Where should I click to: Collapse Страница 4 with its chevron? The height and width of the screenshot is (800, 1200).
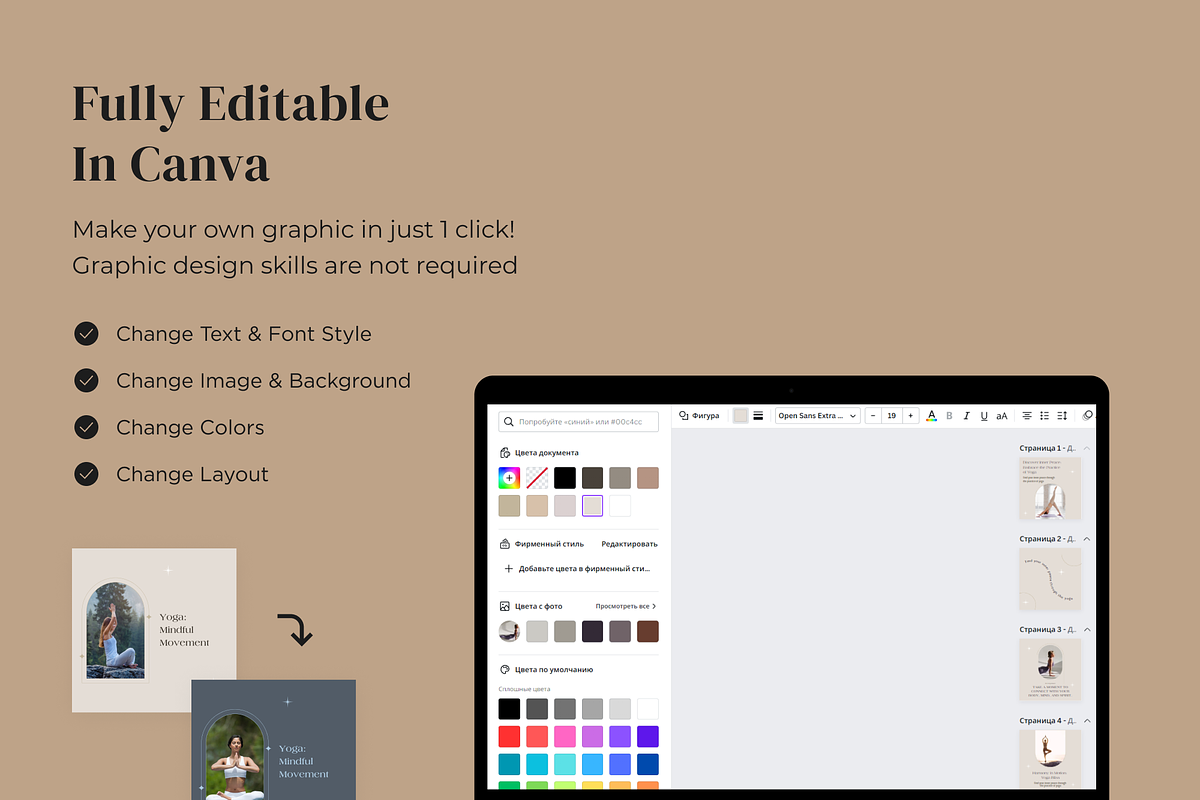pyautogui.click(x=1087, y=721)
